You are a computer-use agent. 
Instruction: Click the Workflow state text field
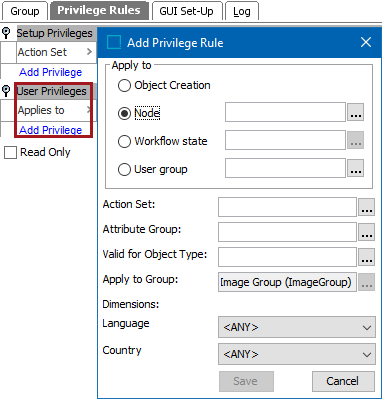pyautogui.click(x=285, y=140)
